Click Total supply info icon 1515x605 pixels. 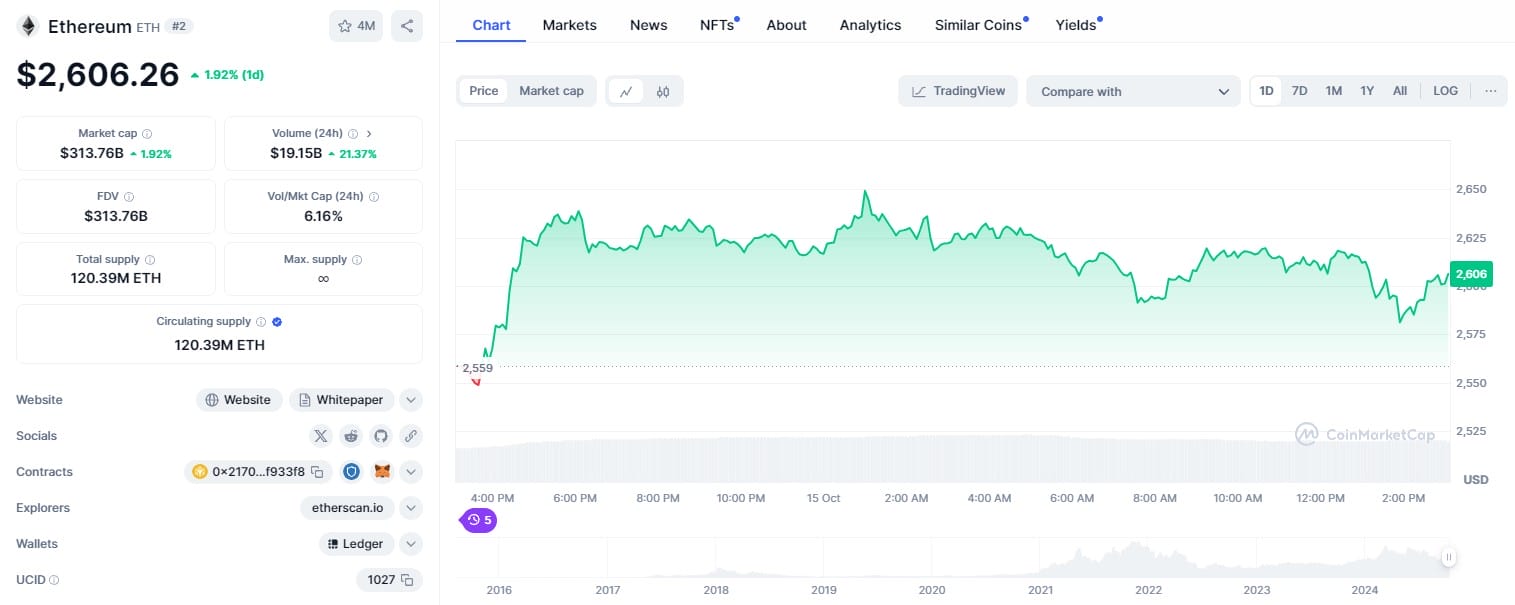[x=150, y=259]
